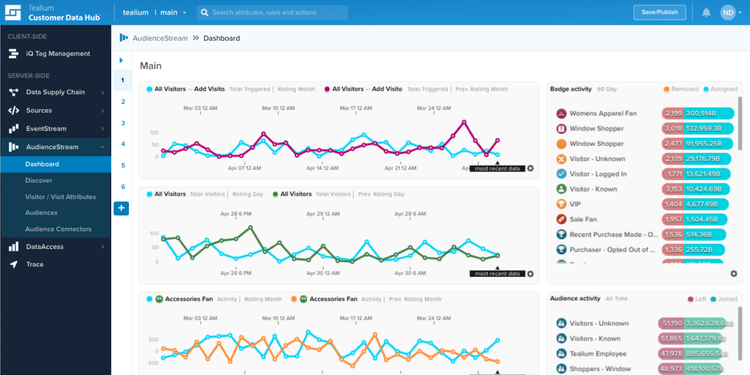Expand the Data Supply Chain chevron

(x=102, y=93)
